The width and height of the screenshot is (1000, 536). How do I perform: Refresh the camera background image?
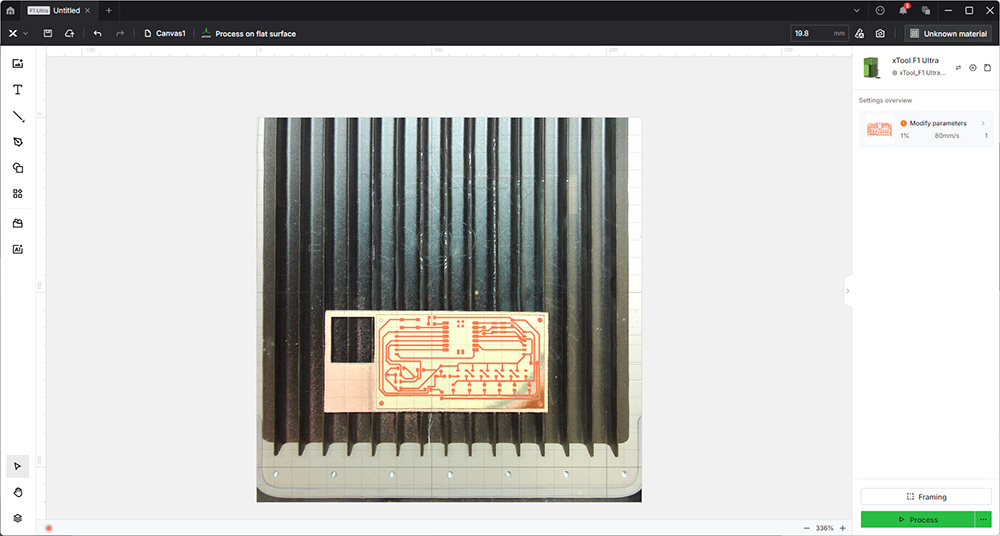pos(880,33)
